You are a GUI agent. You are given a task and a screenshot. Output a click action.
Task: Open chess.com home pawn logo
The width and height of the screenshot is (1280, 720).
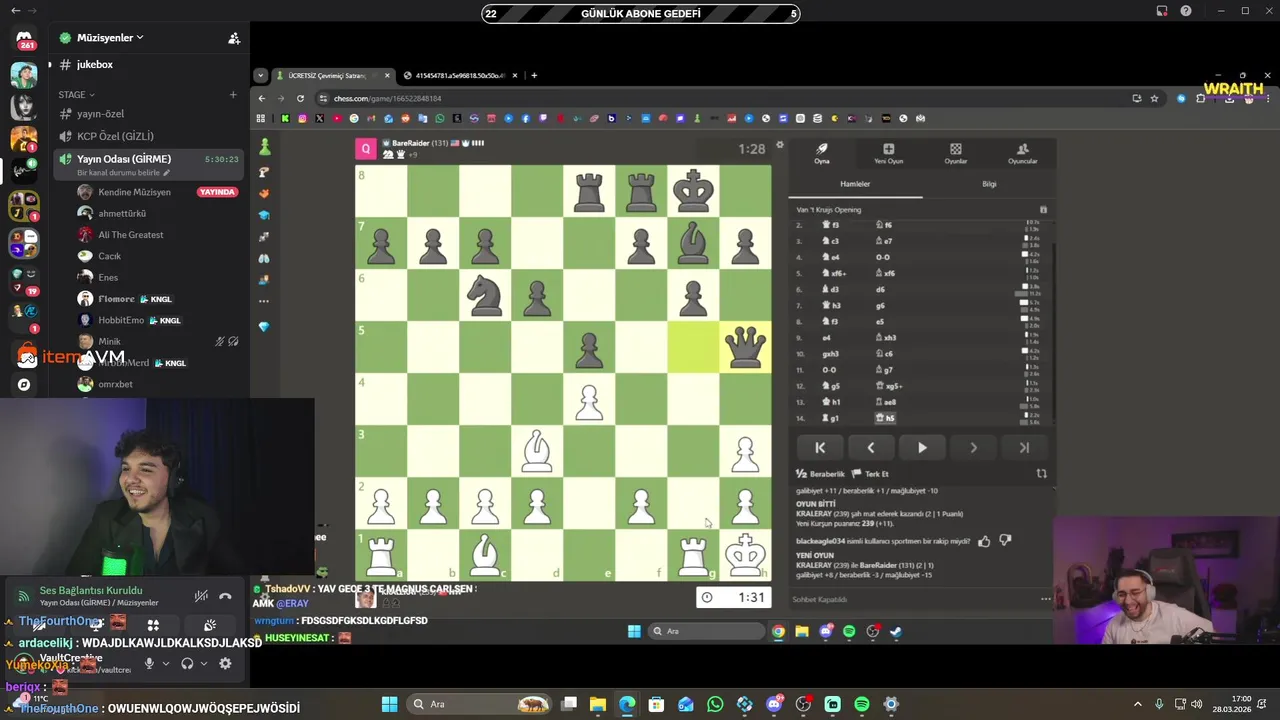point(264,147)
